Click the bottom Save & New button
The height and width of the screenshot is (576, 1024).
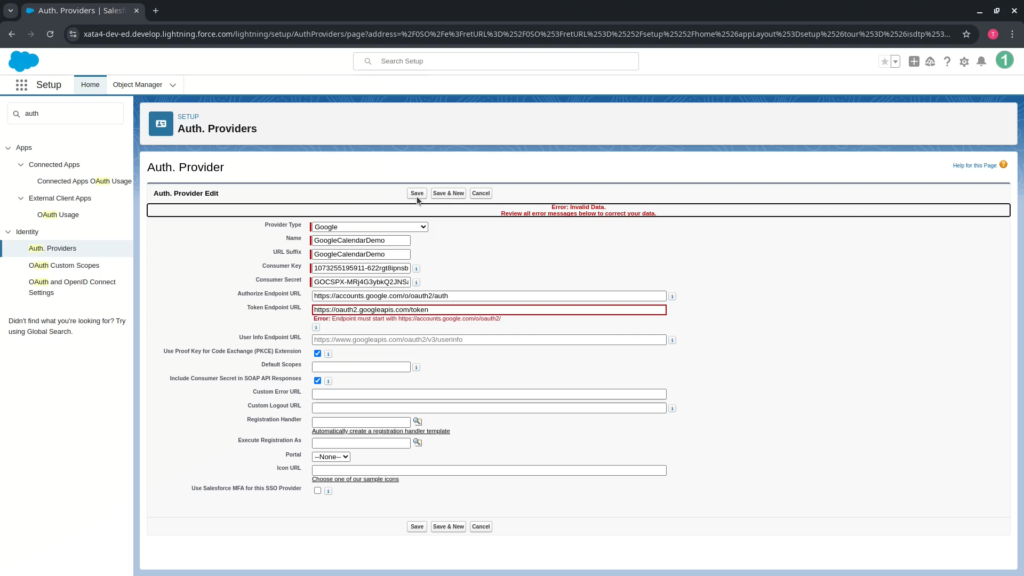(448, 526)
